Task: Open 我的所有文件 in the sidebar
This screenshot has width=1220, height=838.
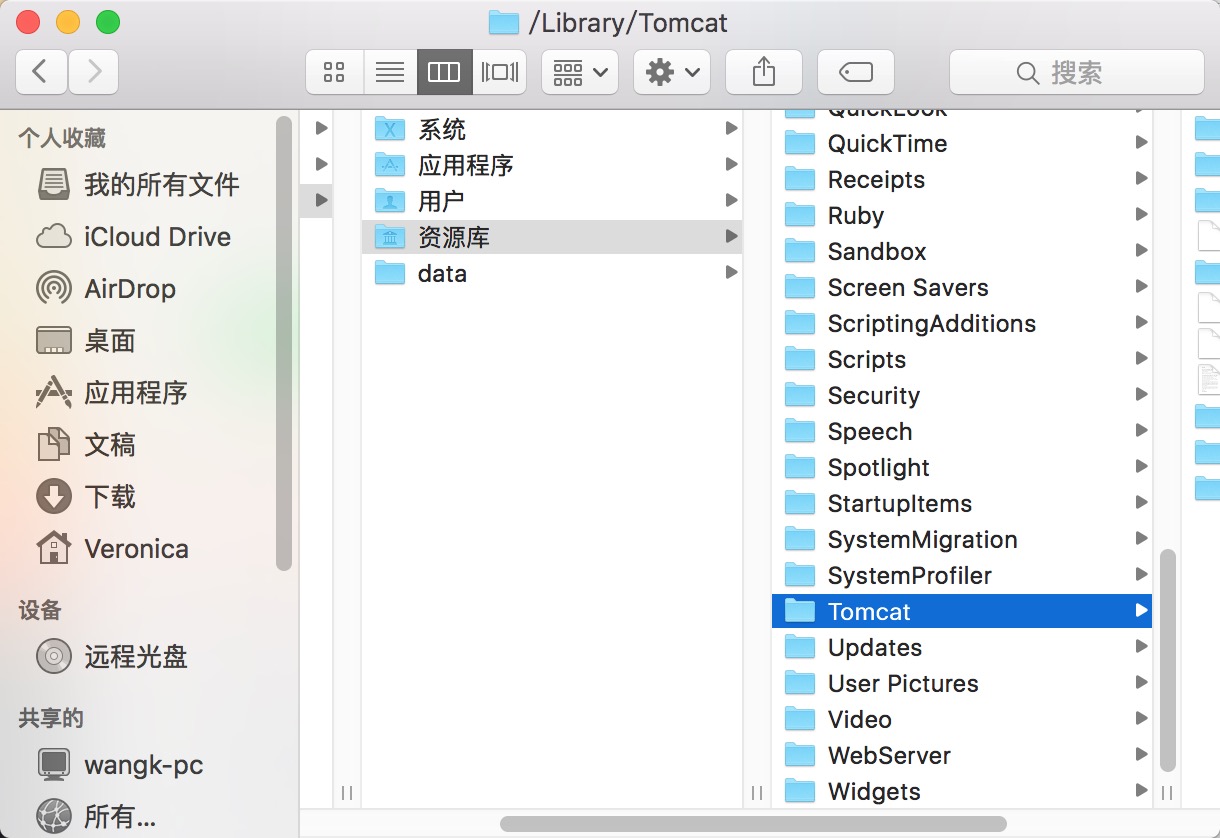Action: point(138,185)
